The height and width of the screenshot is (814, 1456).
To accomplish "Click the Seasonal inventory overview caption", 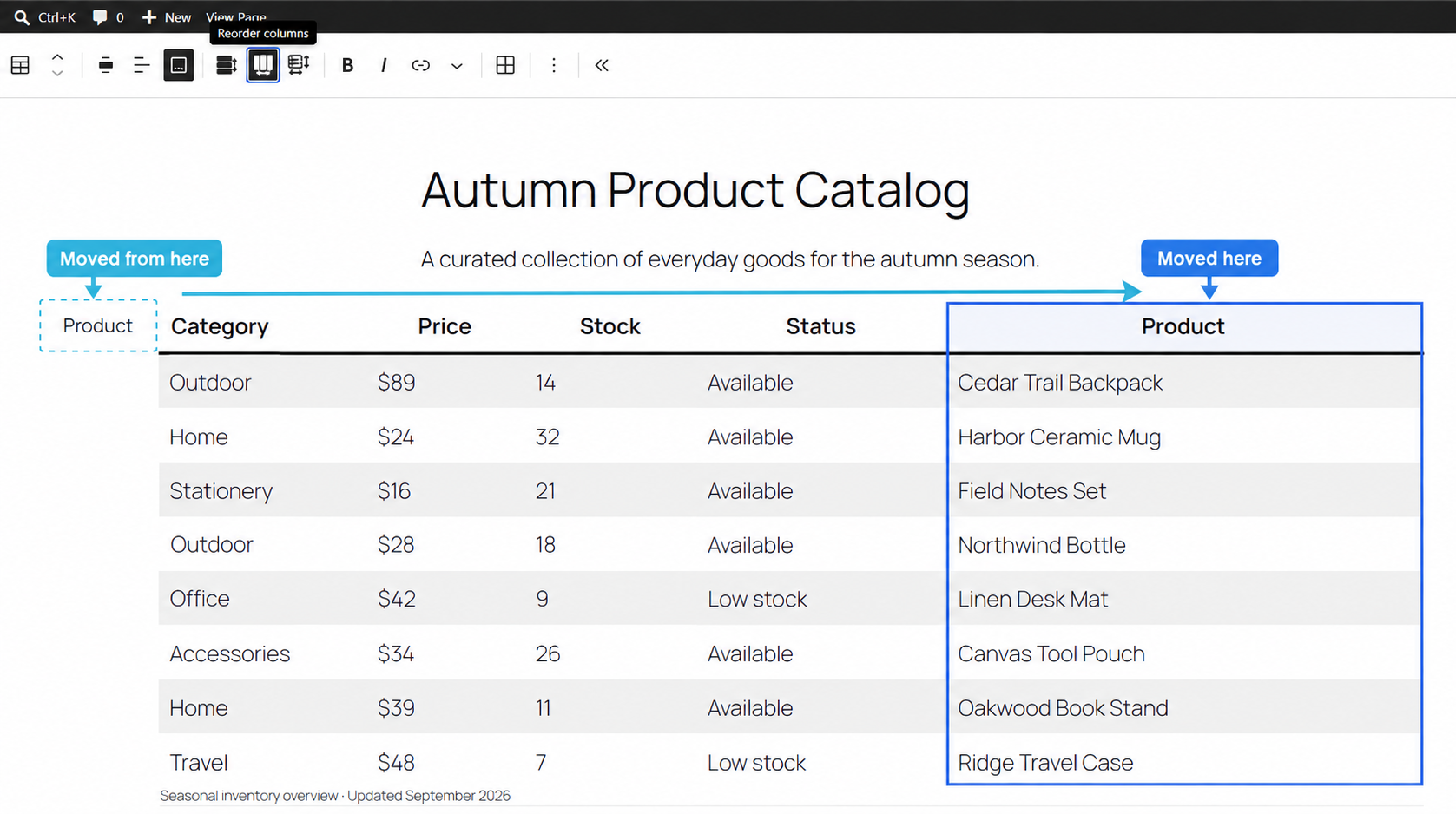I will (x=335, y=796).
